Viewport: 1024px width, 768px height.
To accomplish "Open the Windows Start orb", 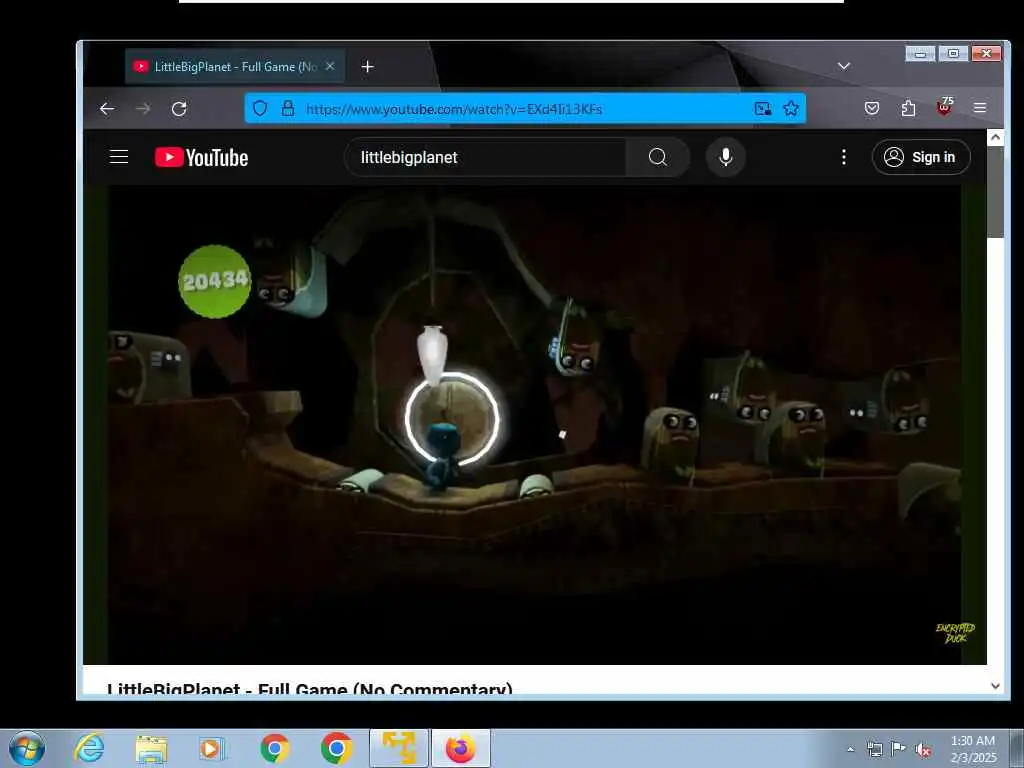I will pos(27,748).
